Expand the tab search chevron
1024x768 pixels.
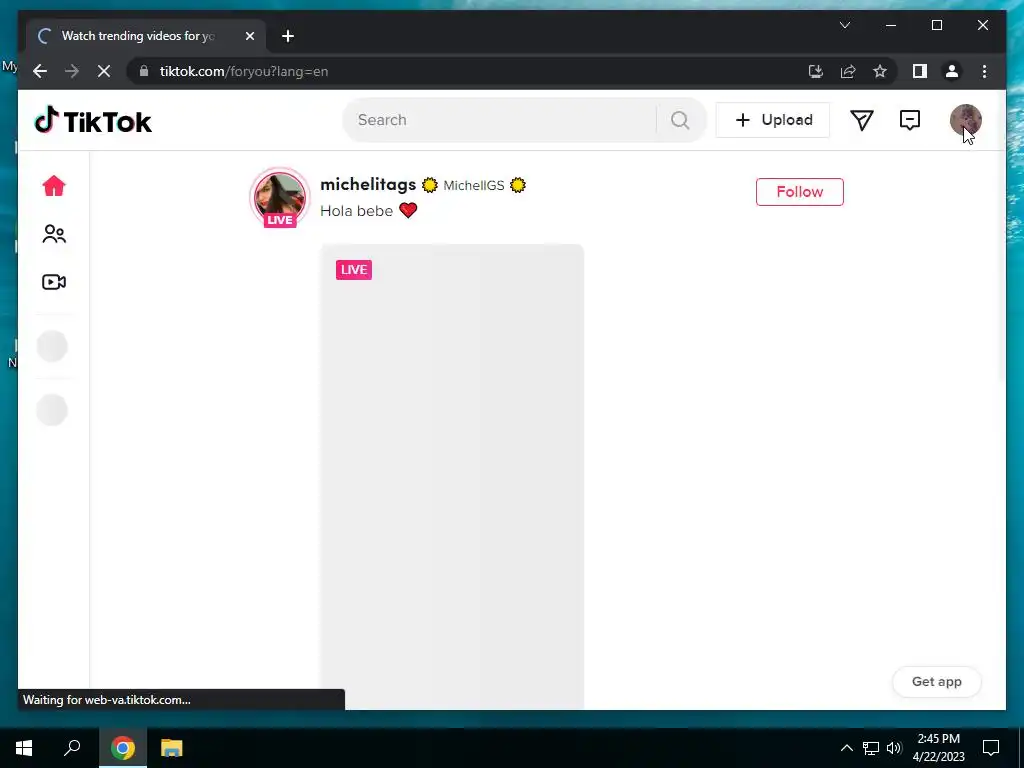844,25
